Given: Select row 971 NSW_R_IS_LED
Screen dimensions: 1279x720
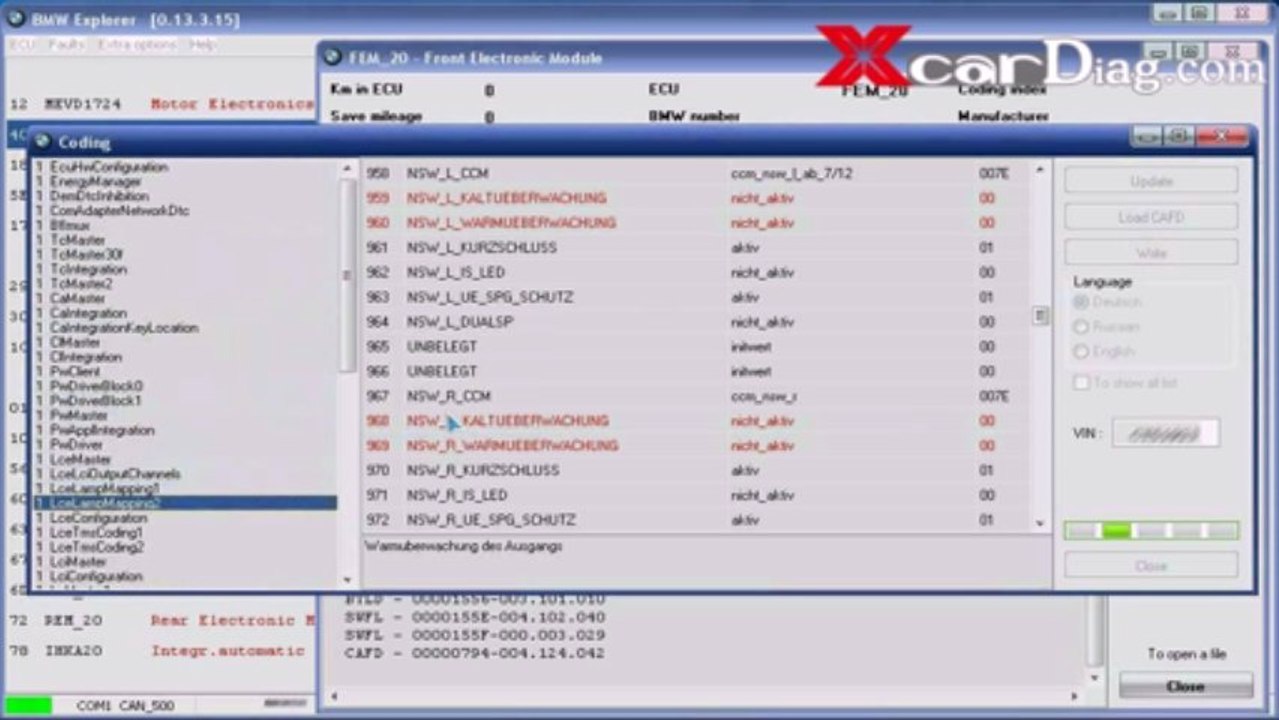Looking at the screenshot, I should tap(695, 495).
